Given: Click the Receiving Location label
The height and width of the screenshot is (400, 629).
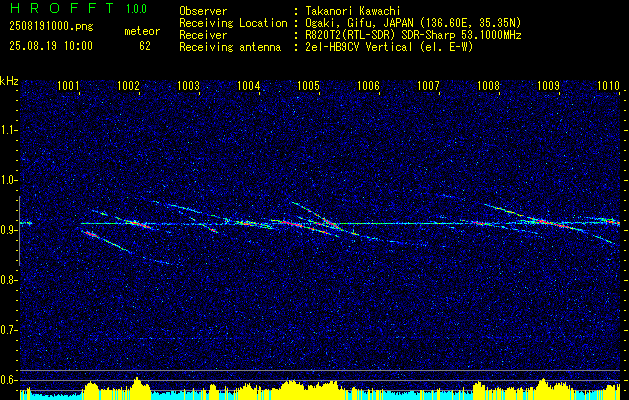Looking at the screenshot, I should click(x=233, y=23).
